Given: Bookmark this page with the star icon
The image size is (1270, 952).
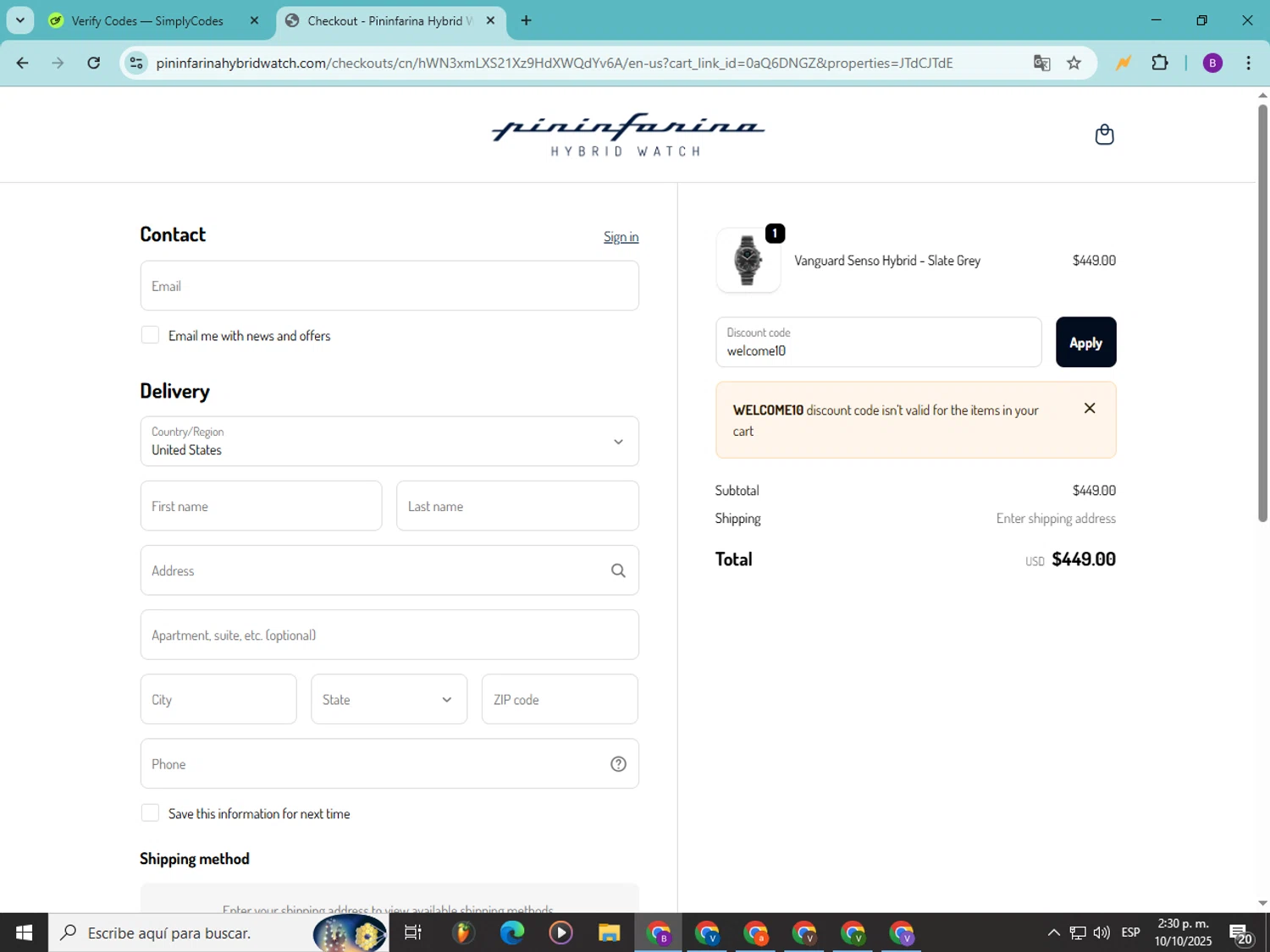Looking at the screenshot, I should point(1074,63).
